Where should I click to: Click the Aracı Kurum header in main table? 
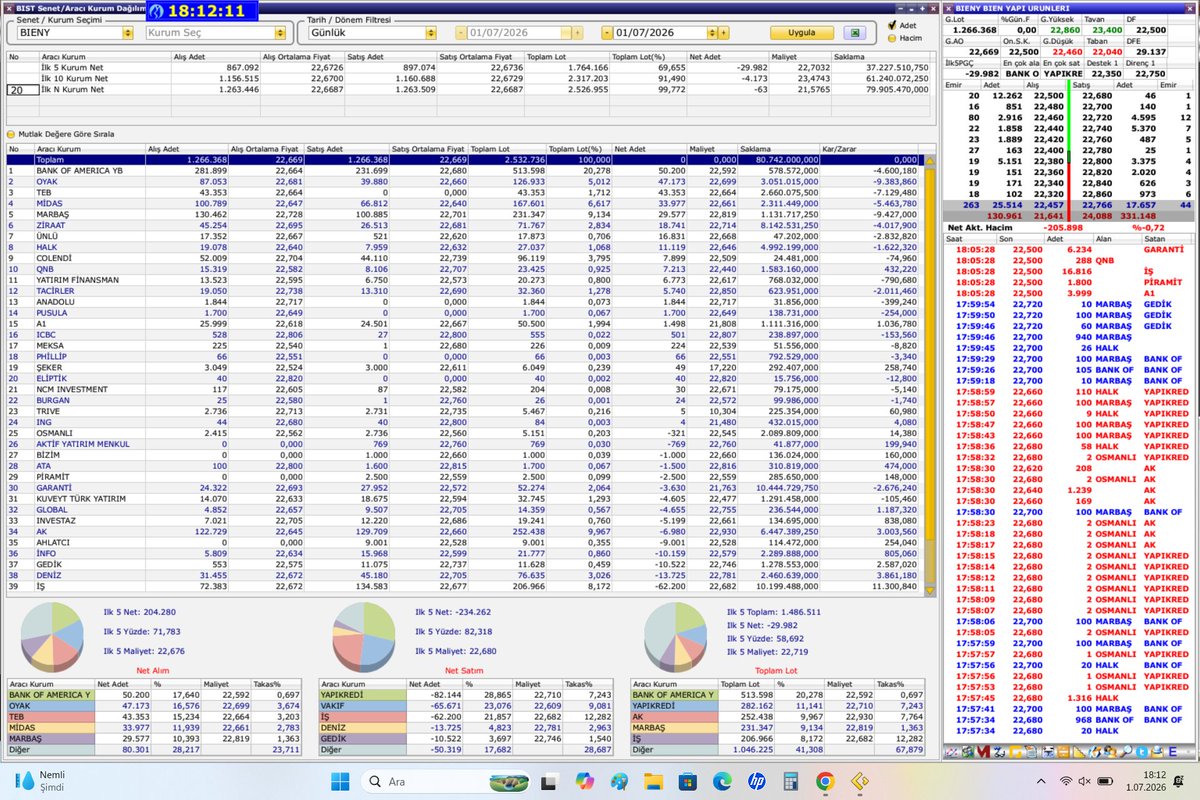89,148
